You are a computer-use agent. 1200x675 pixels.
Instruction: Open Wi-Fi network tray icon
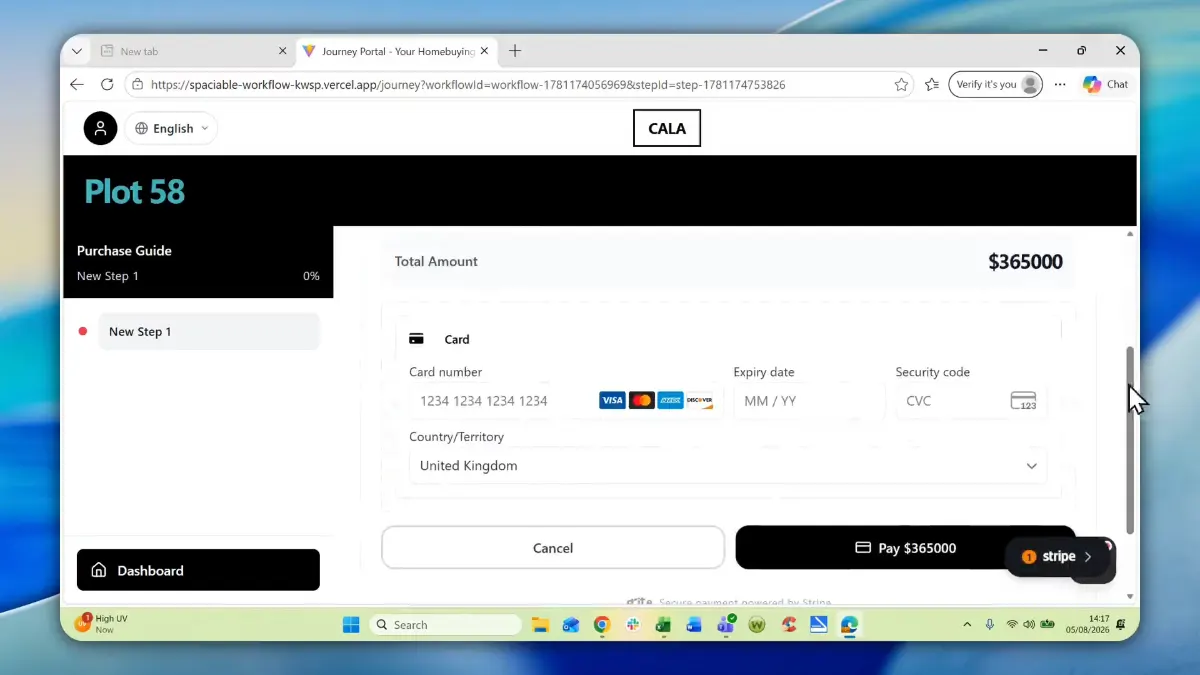[1012, 625]
